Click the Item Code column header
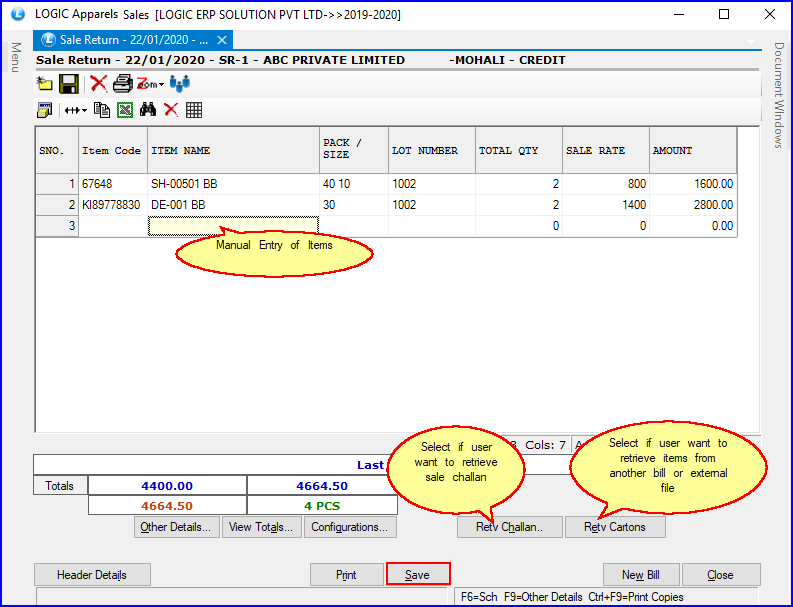 pos(113,150)
